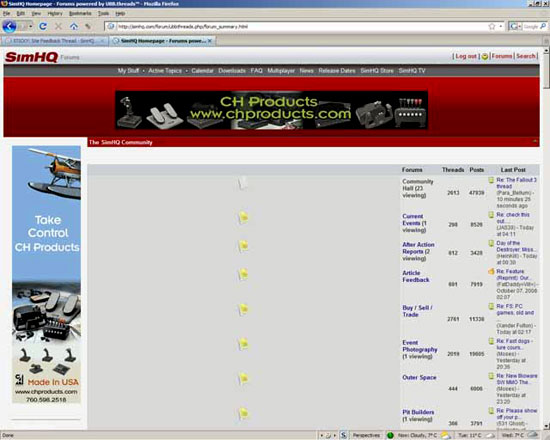
Task: Open the Forums link in page header
Action: 502,56
